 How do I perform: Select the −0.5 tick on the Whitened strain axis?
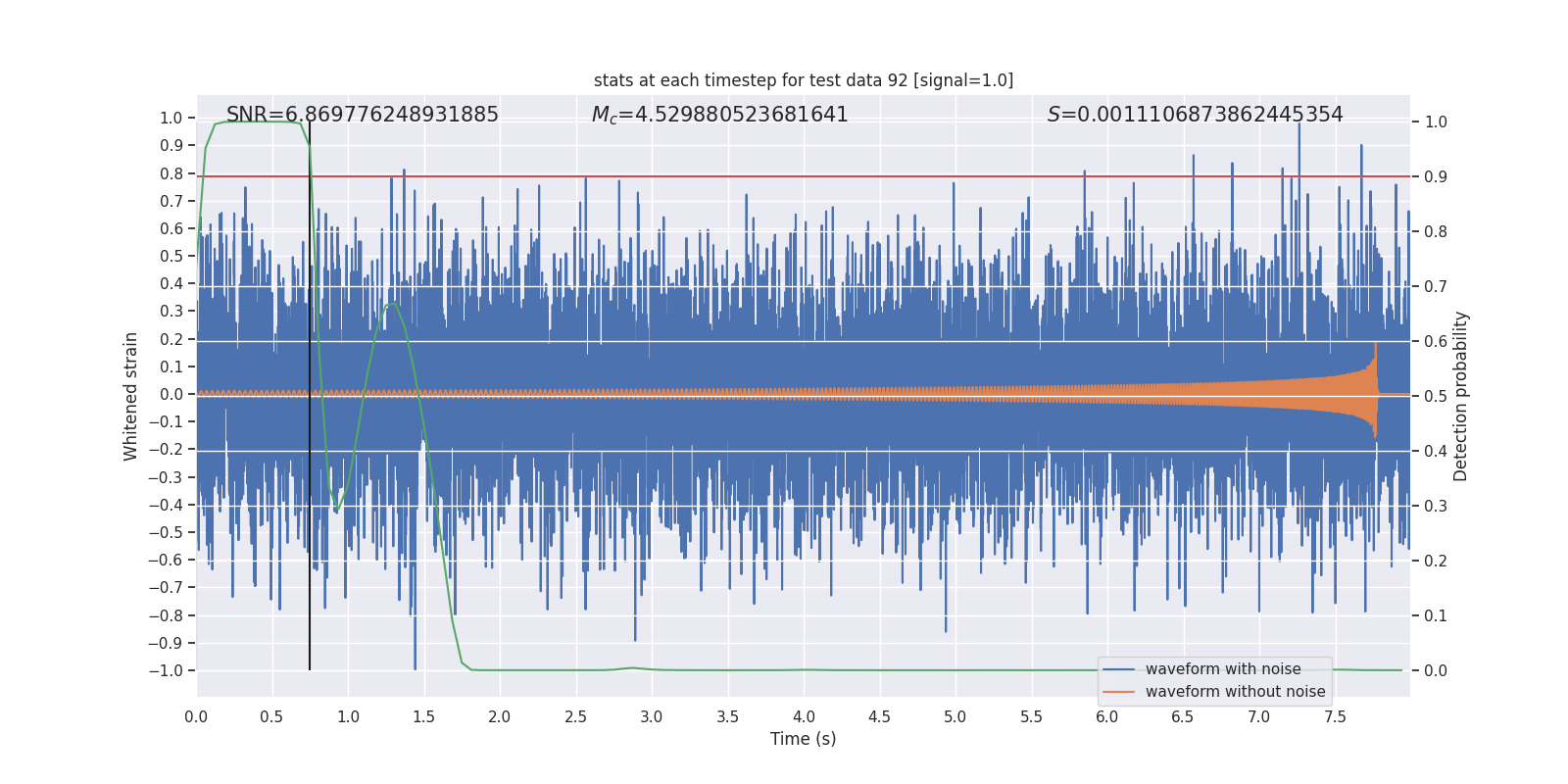click(x=166, y=532)
